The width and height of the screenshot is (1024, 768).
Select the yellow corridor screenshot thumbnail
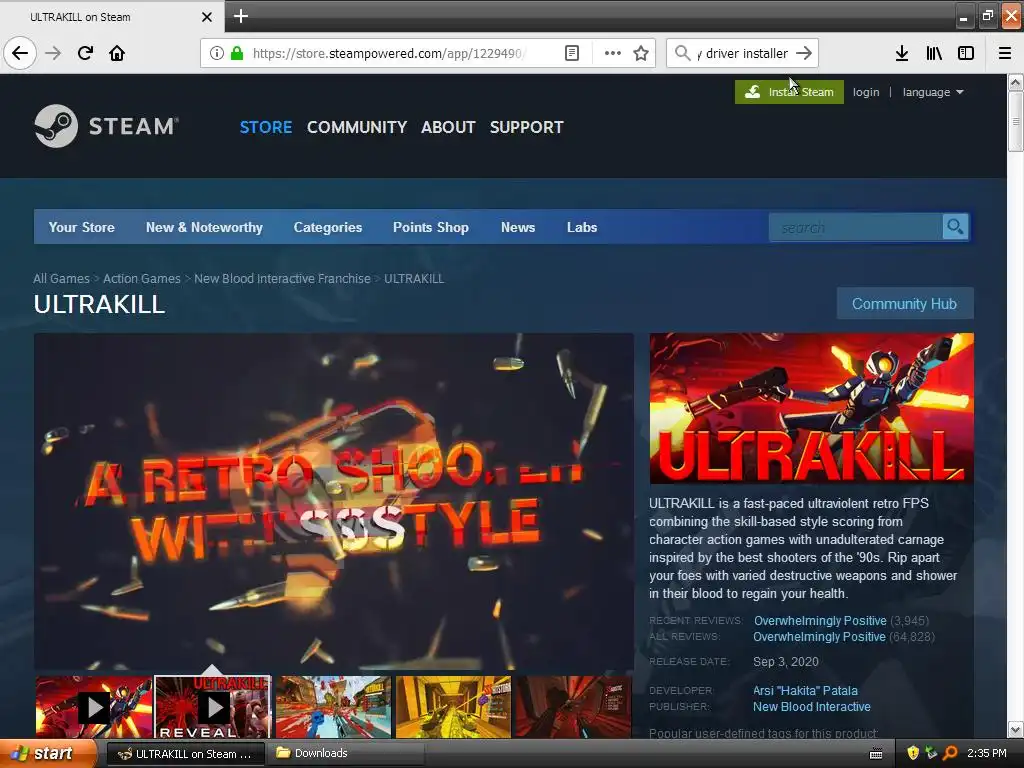click(x=453, y=707)
